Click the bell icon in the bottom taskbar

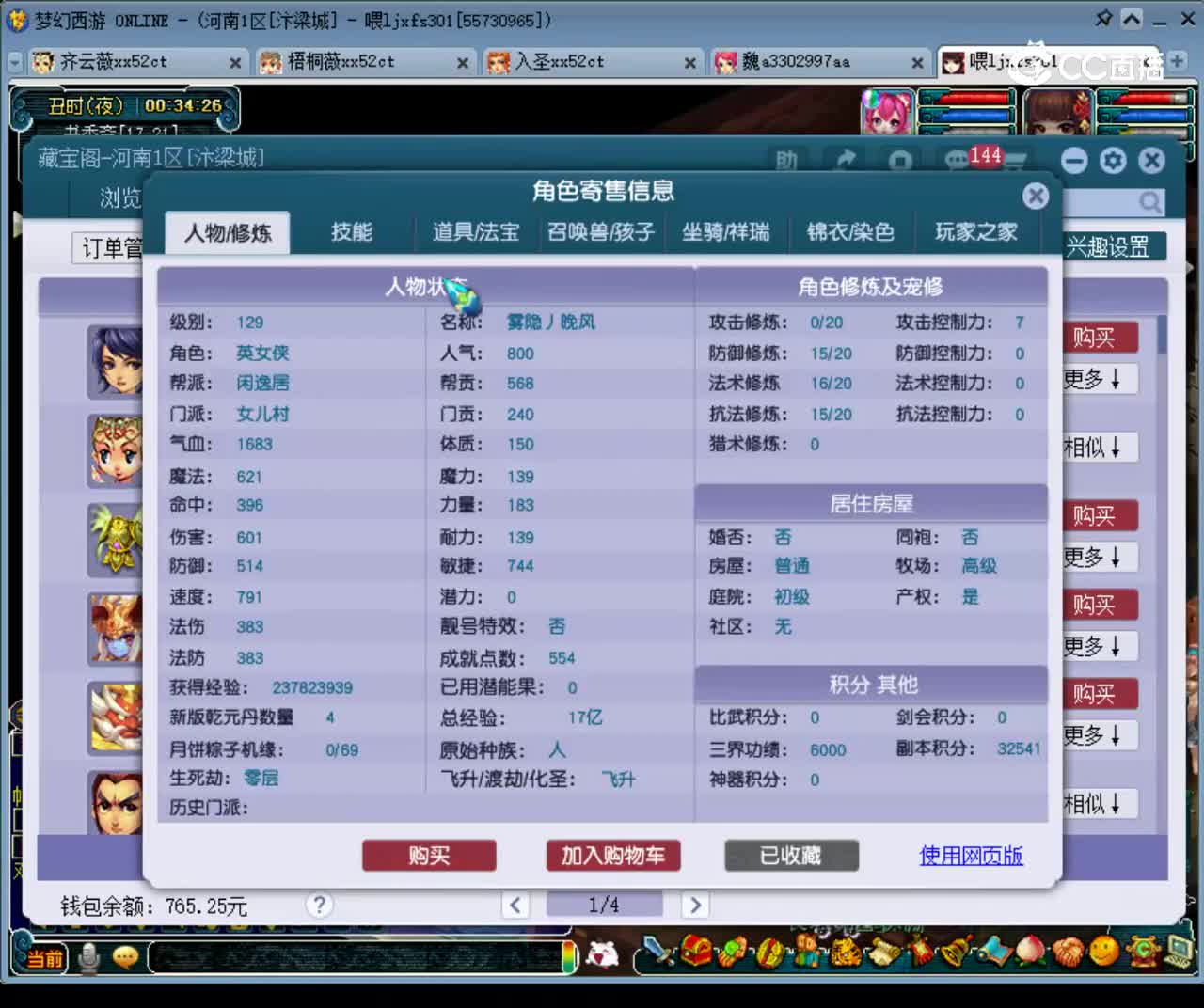(953, 953)
